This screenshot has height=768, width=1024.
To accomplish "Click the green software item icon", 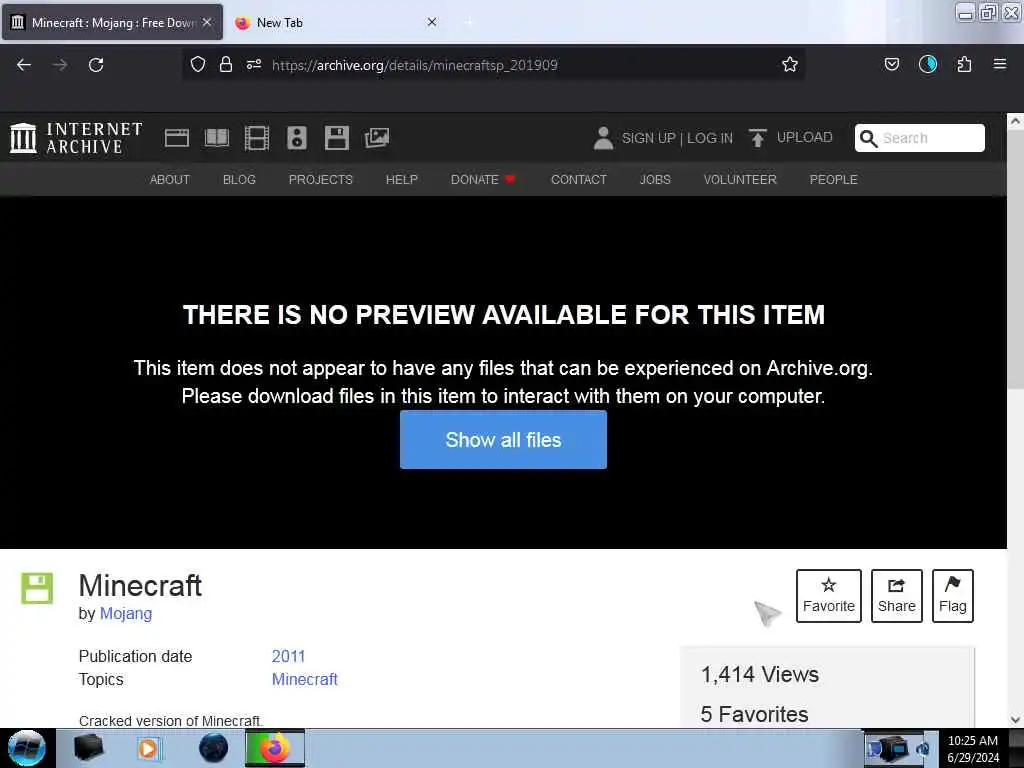I will (37, 588).
